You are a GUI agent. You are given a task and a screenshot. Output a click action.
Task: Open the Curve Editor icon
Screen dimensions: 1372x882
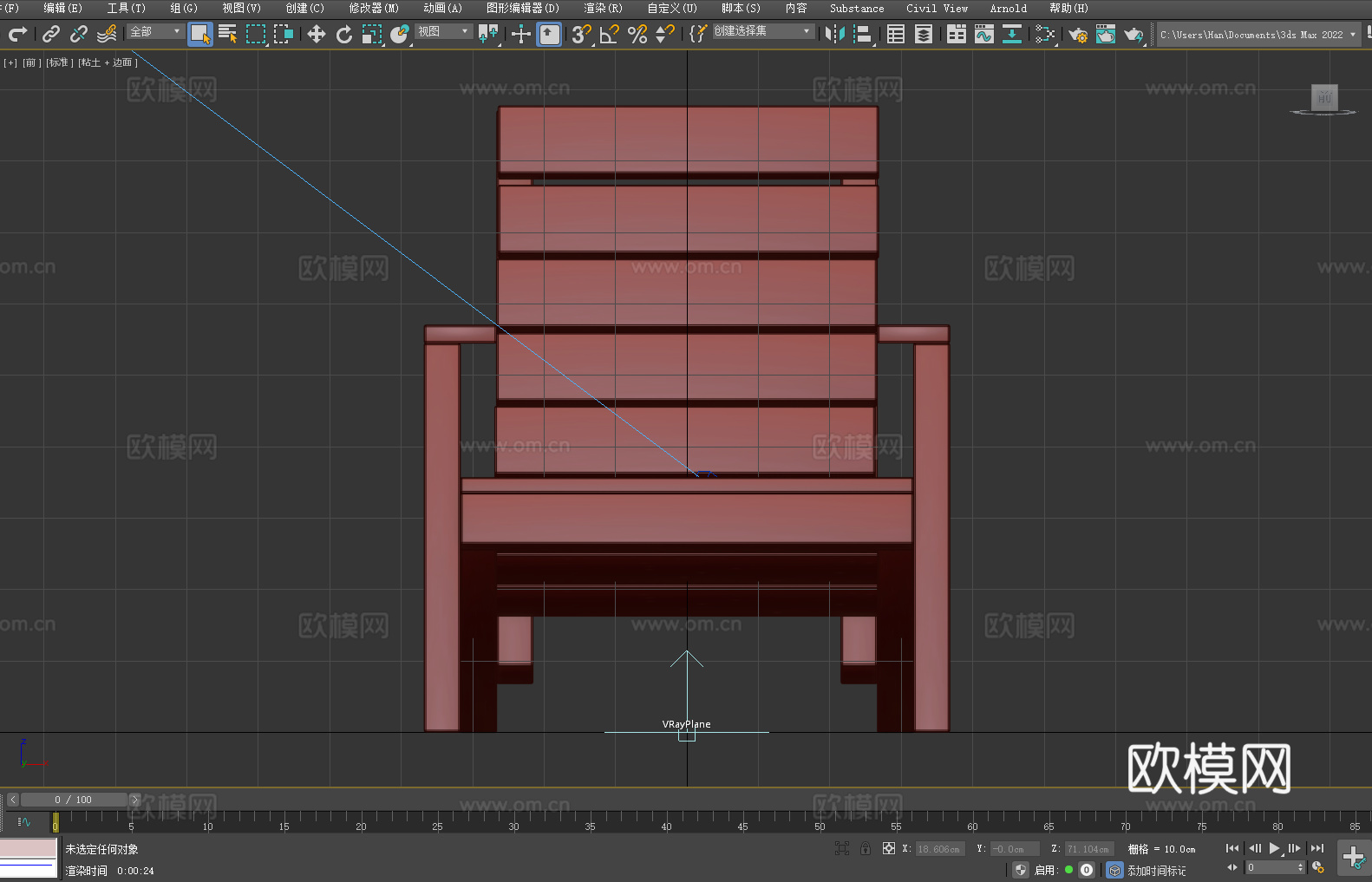(984, 34)
